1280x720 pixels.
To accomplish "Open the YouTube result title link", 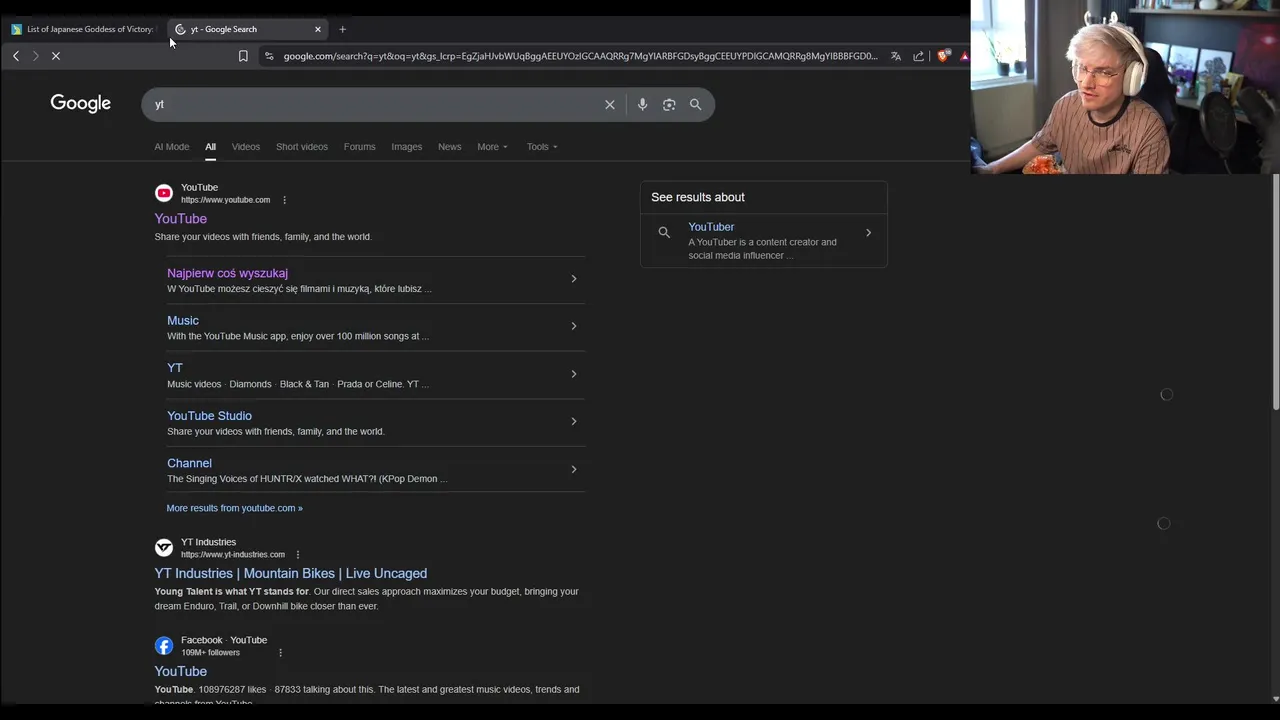I will pos(181,219).
